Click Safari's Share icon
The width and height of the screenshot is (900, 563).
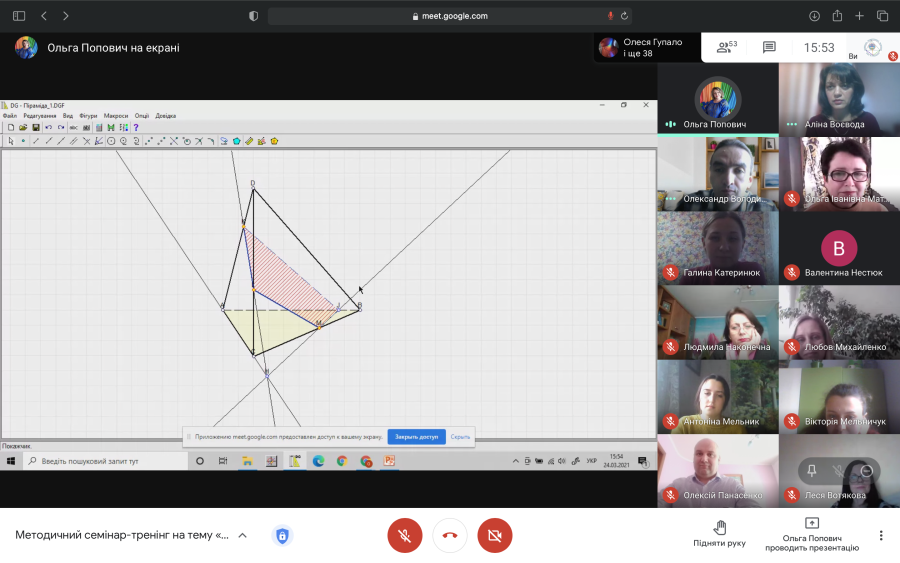click(837, 16)
